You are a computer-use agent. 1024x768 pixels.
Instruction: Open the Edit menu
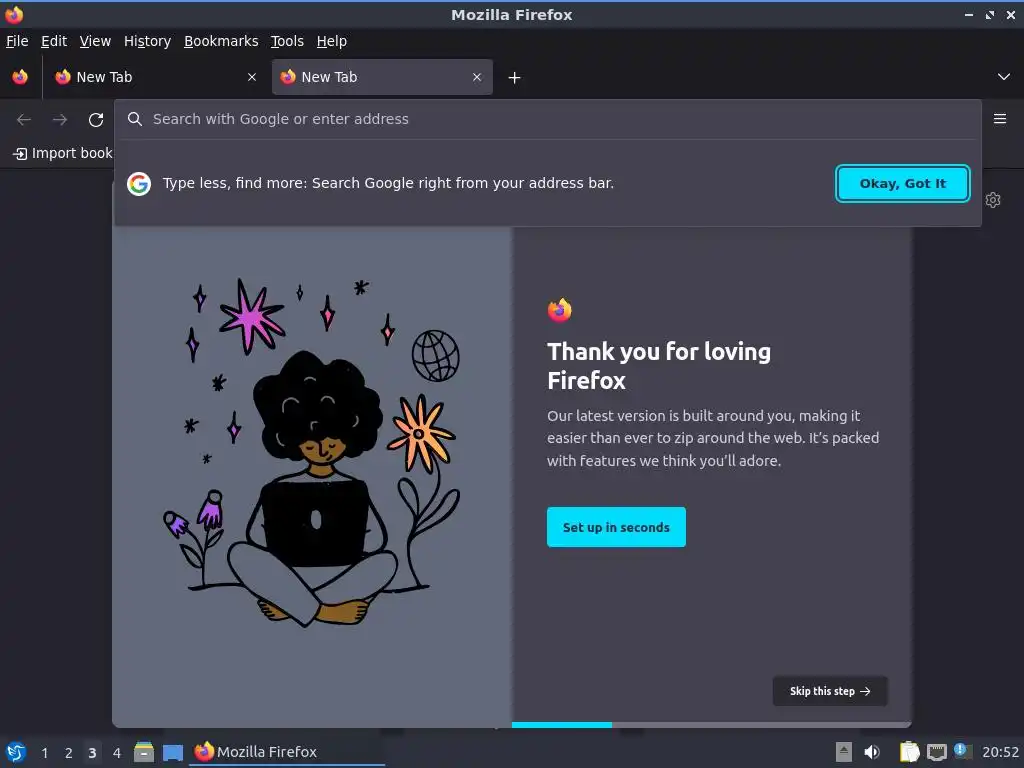click(x=54, y=41)
